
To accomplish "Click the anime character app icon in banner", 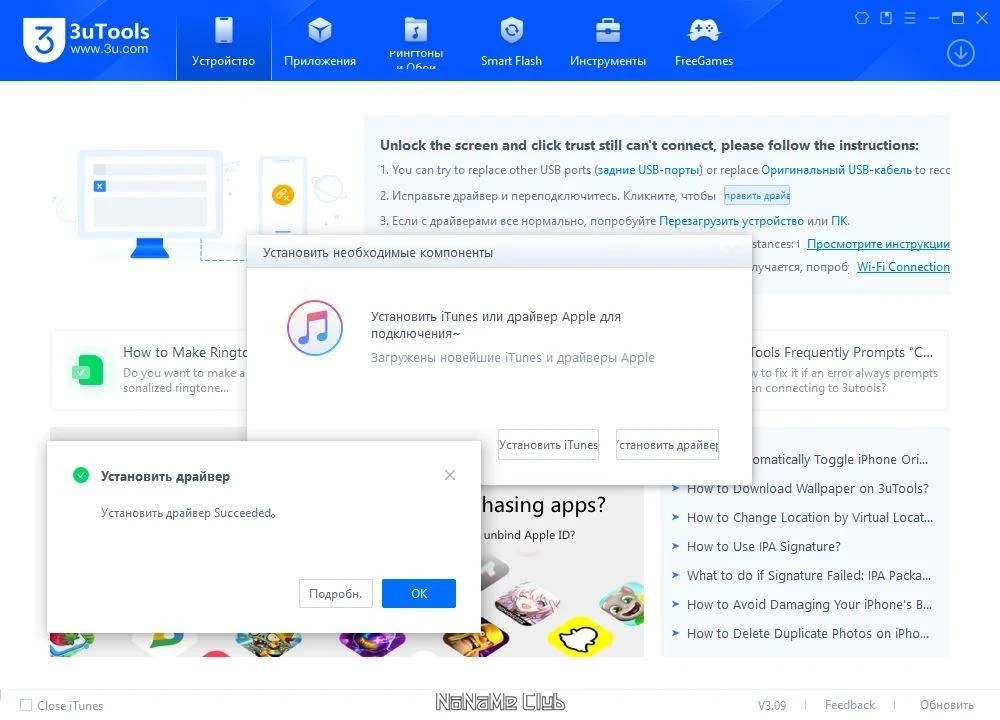I will (x=527, y=601).
